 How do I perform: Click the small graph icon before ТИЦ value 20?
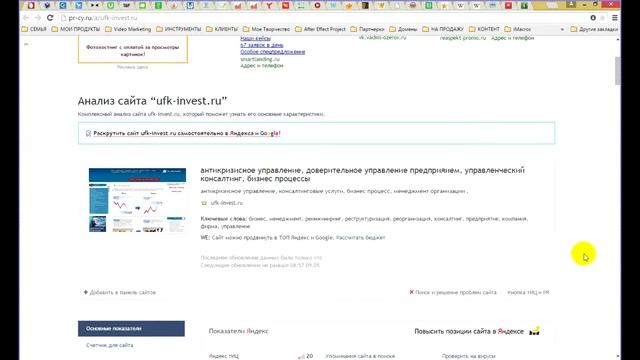coord(301,356)
